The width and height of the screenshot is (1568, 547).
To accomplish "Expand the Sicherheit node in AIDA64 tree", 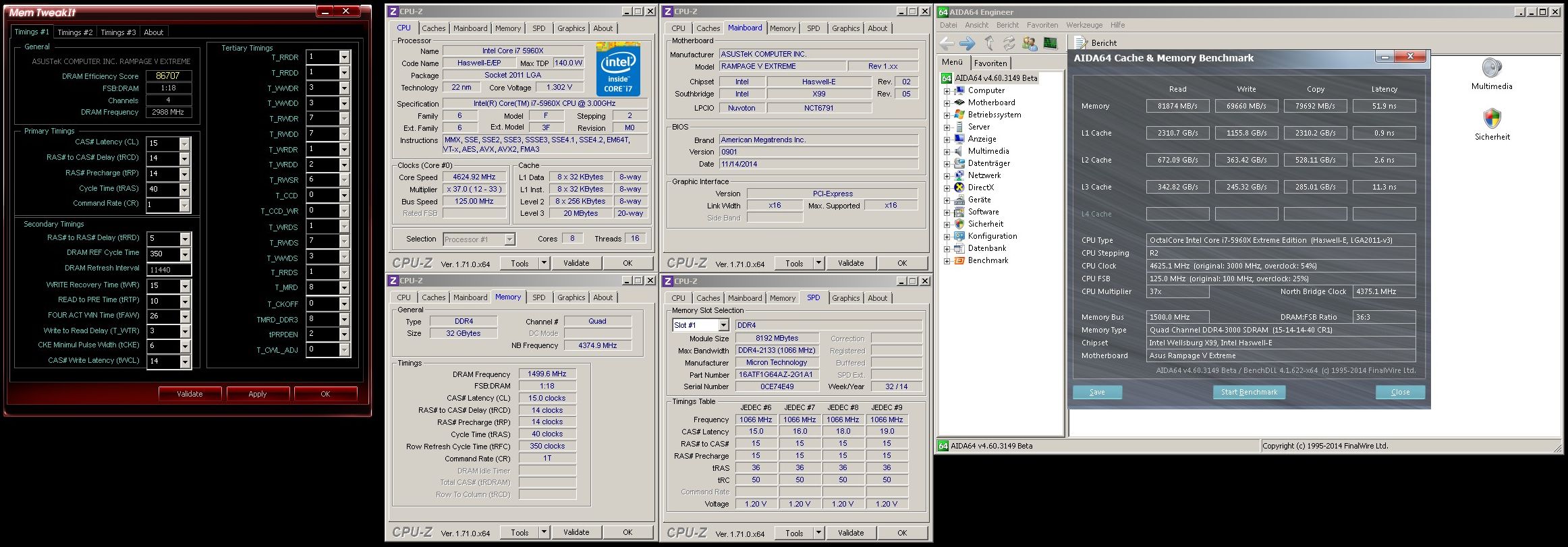I will [947, 224].
